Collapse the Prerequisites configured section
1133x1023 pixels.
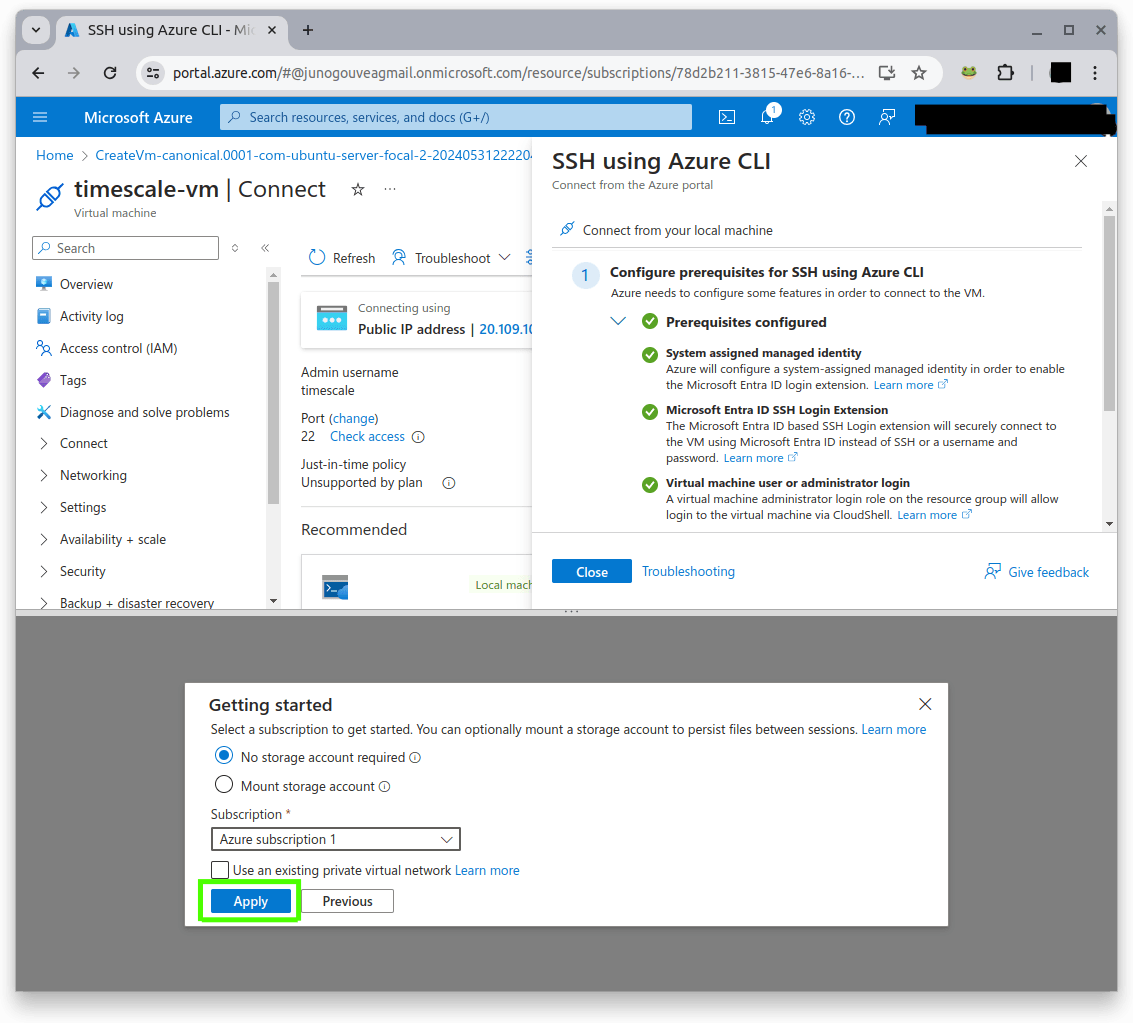click(x=618, y=322)
